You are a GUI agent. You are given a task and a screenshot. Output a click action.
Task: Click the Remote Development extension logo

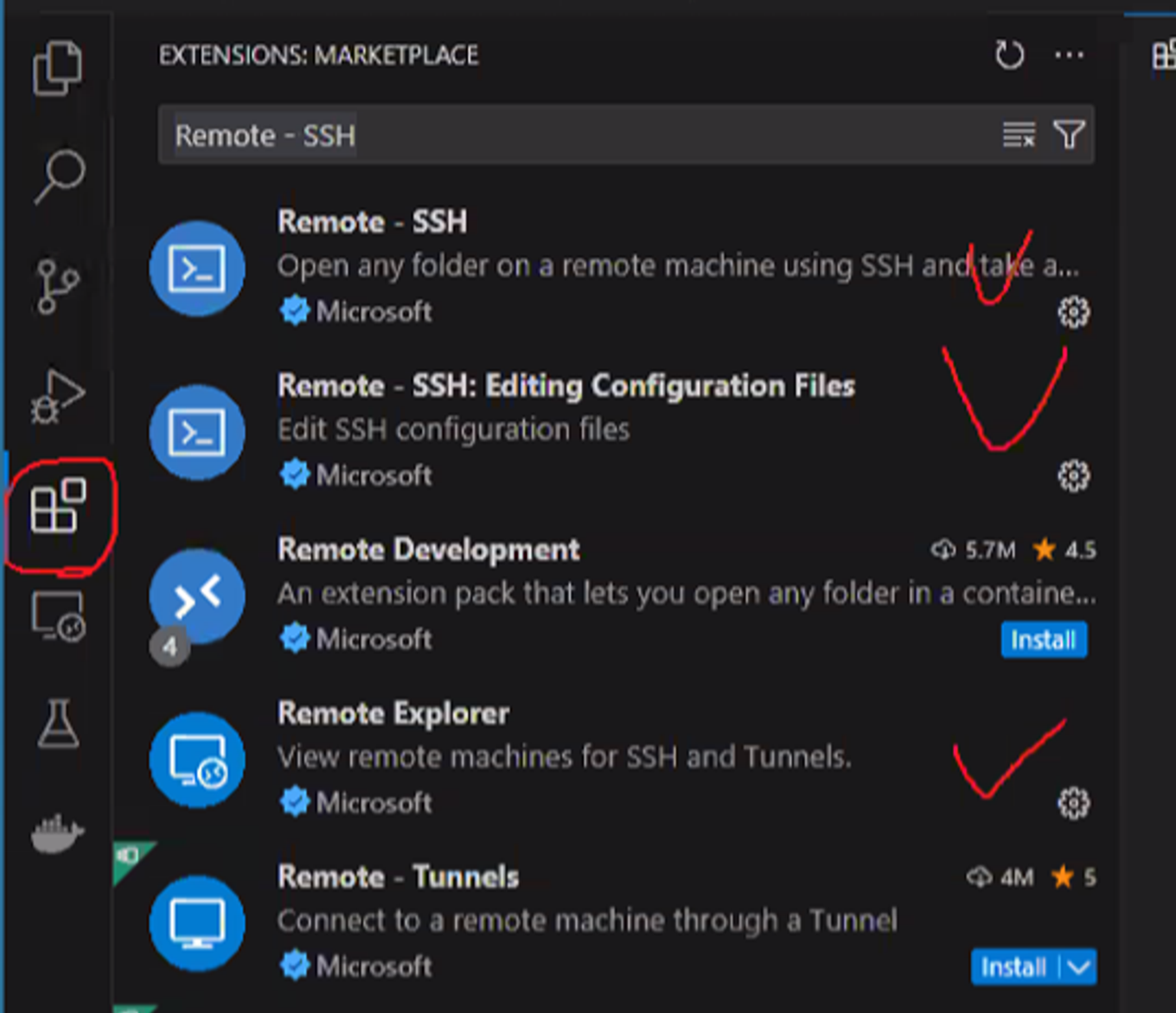tap(197, 596)
